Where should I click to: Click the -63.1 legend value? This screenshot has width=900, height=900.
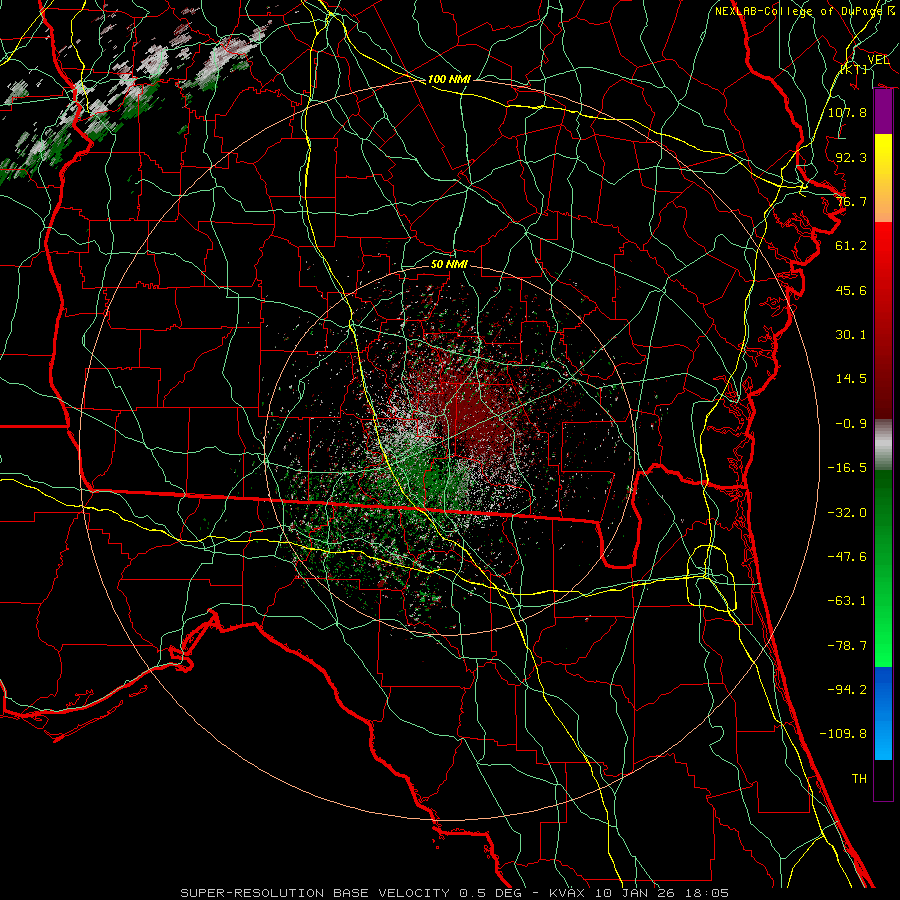coord(847,601)
